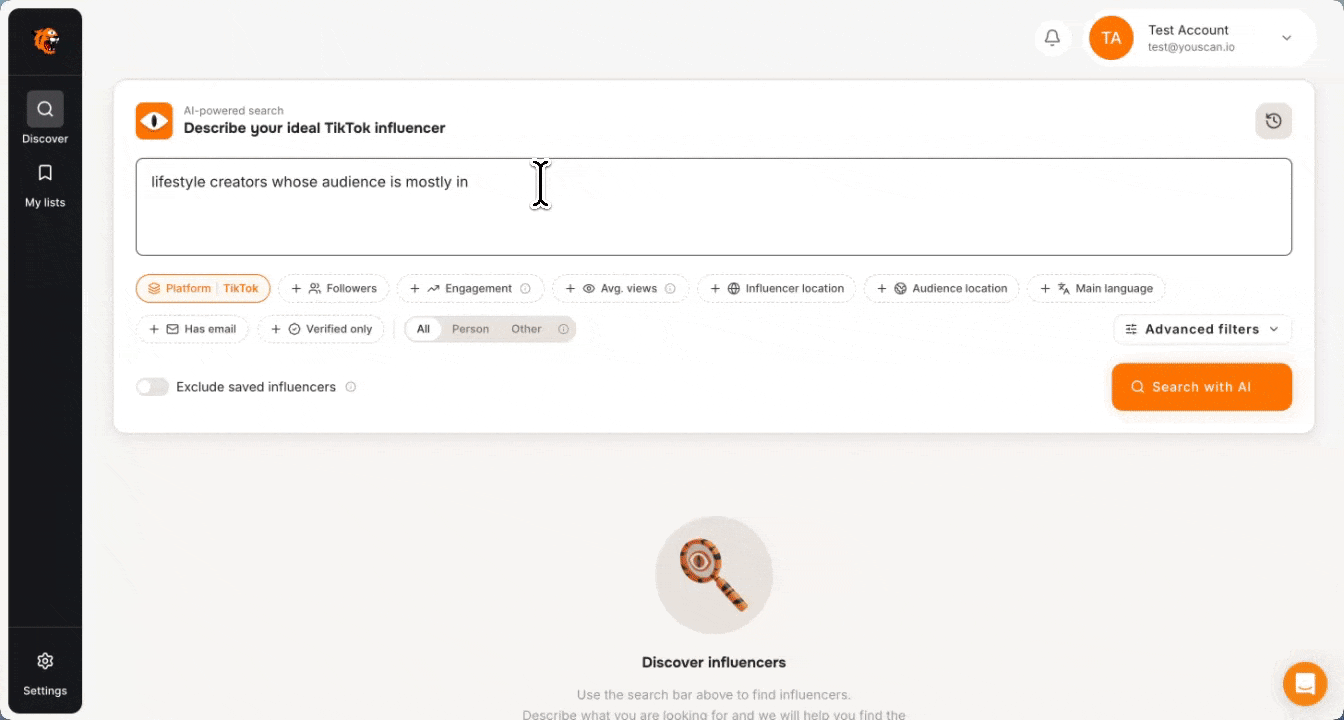
Task: Add an Audience location filter
Action: 942,289
